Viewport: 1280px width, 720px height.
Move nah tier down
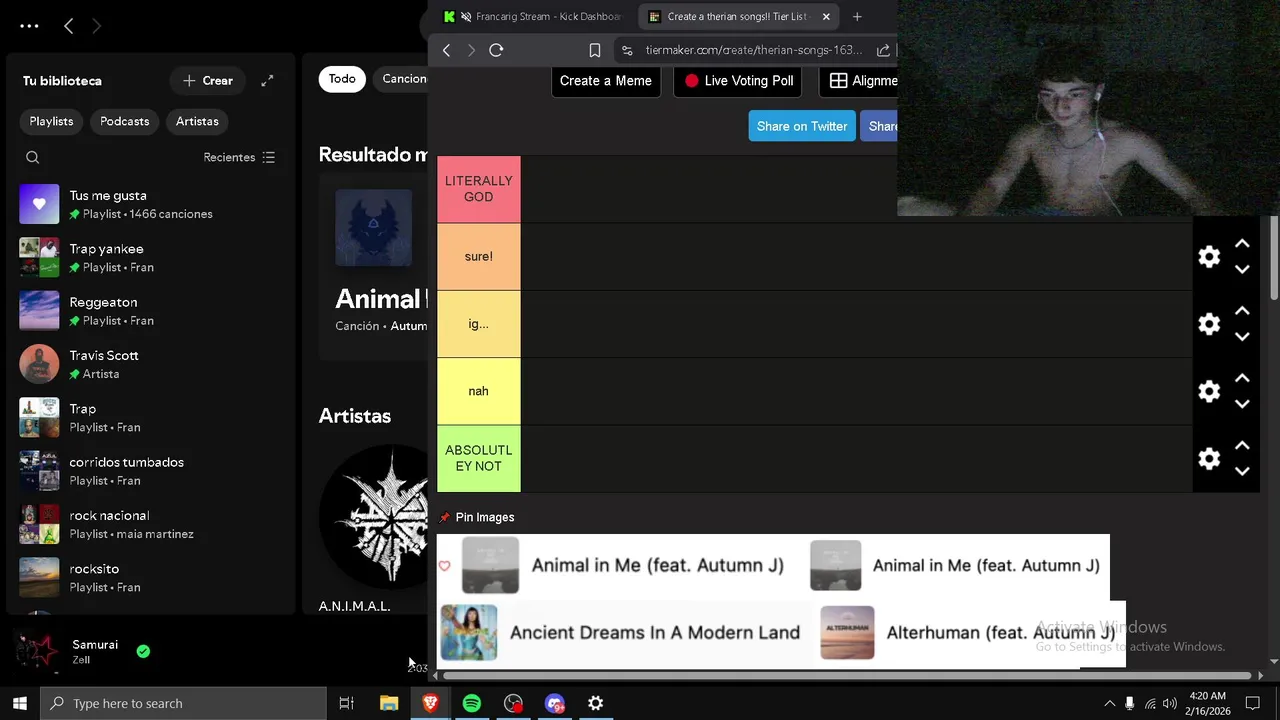point(1242,404)
